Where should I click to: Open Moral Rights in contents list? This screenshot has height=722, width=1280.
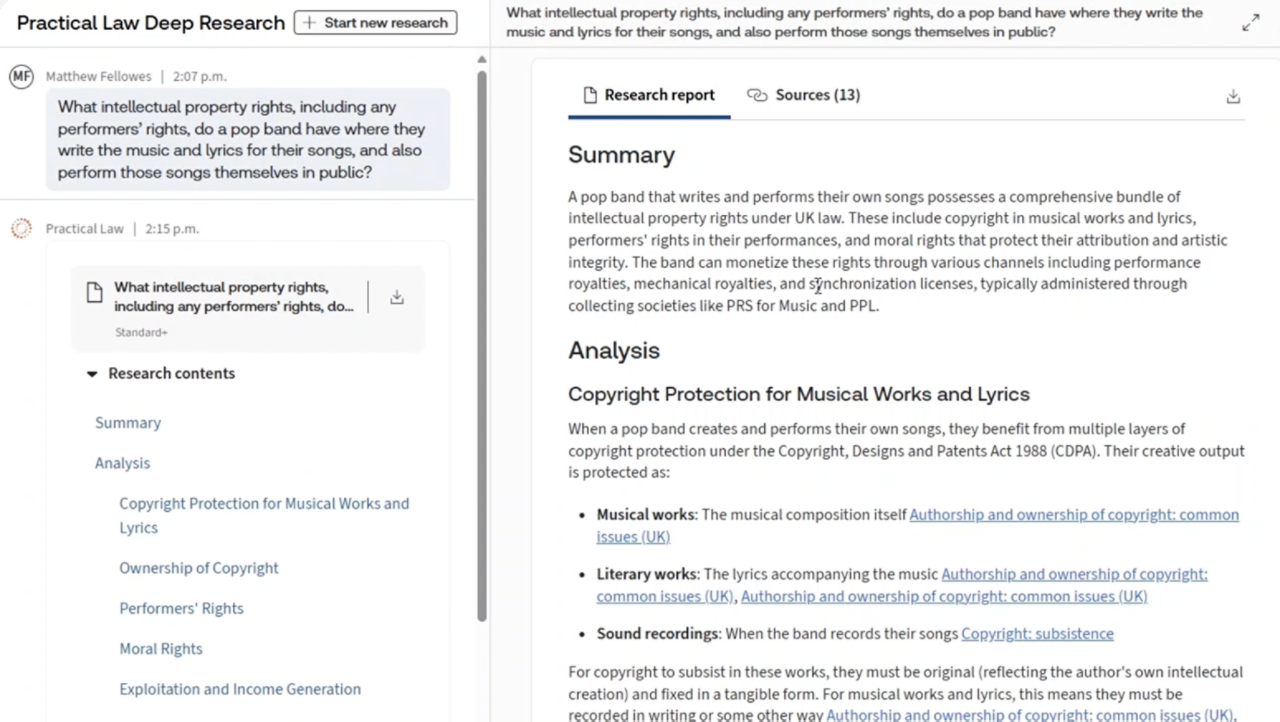pos(161,649)
